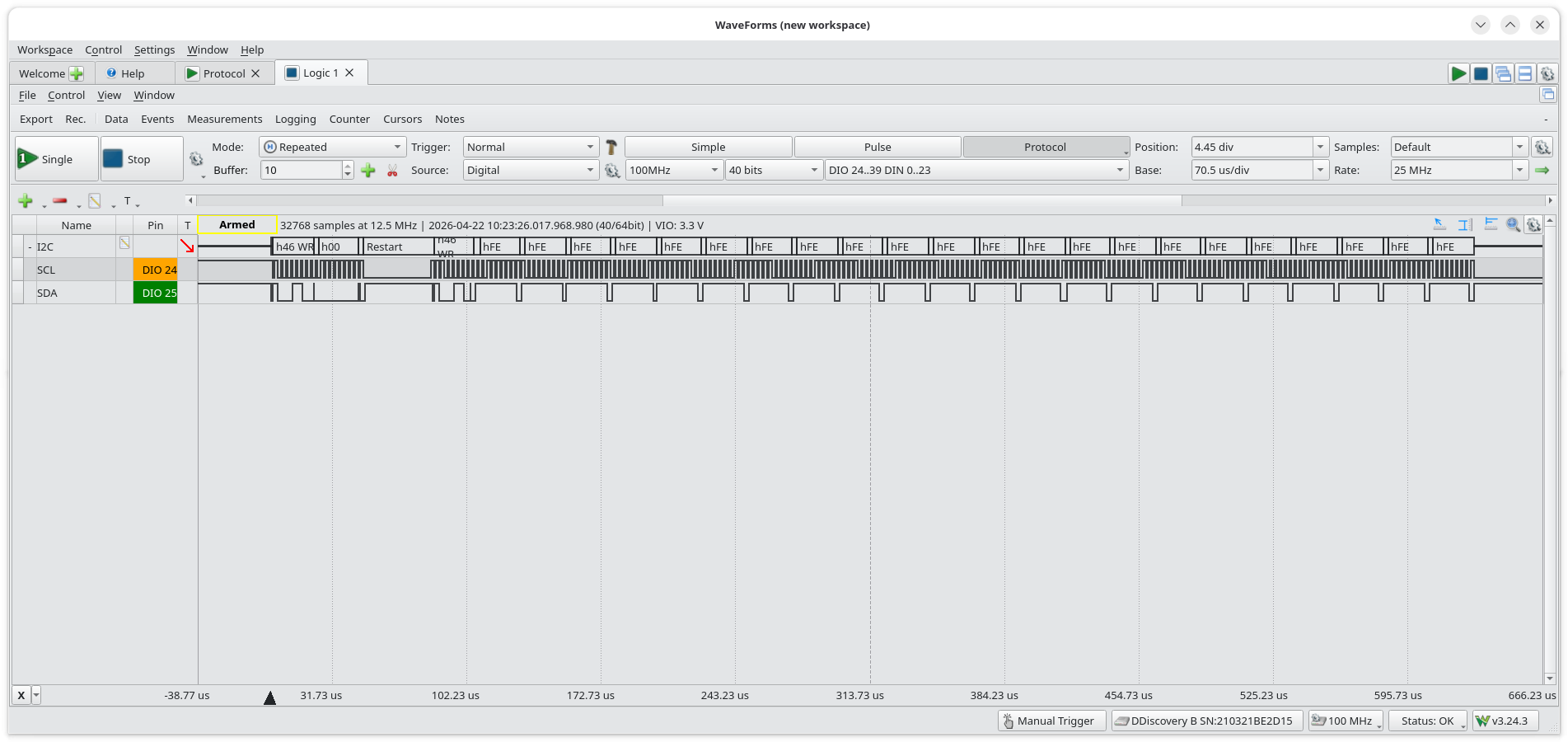Switch to the Protocol tab
Viewport: 1568px width, 742px height.
[x=223, y=73]
